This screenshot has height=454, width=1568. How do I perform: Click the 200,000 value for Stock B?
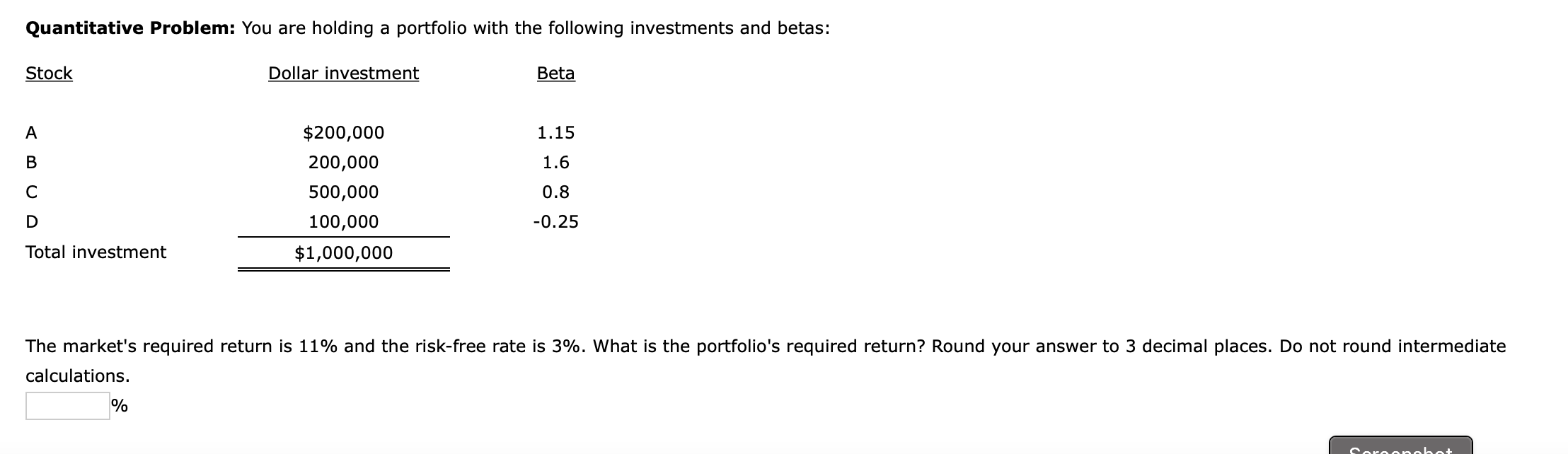344,163
